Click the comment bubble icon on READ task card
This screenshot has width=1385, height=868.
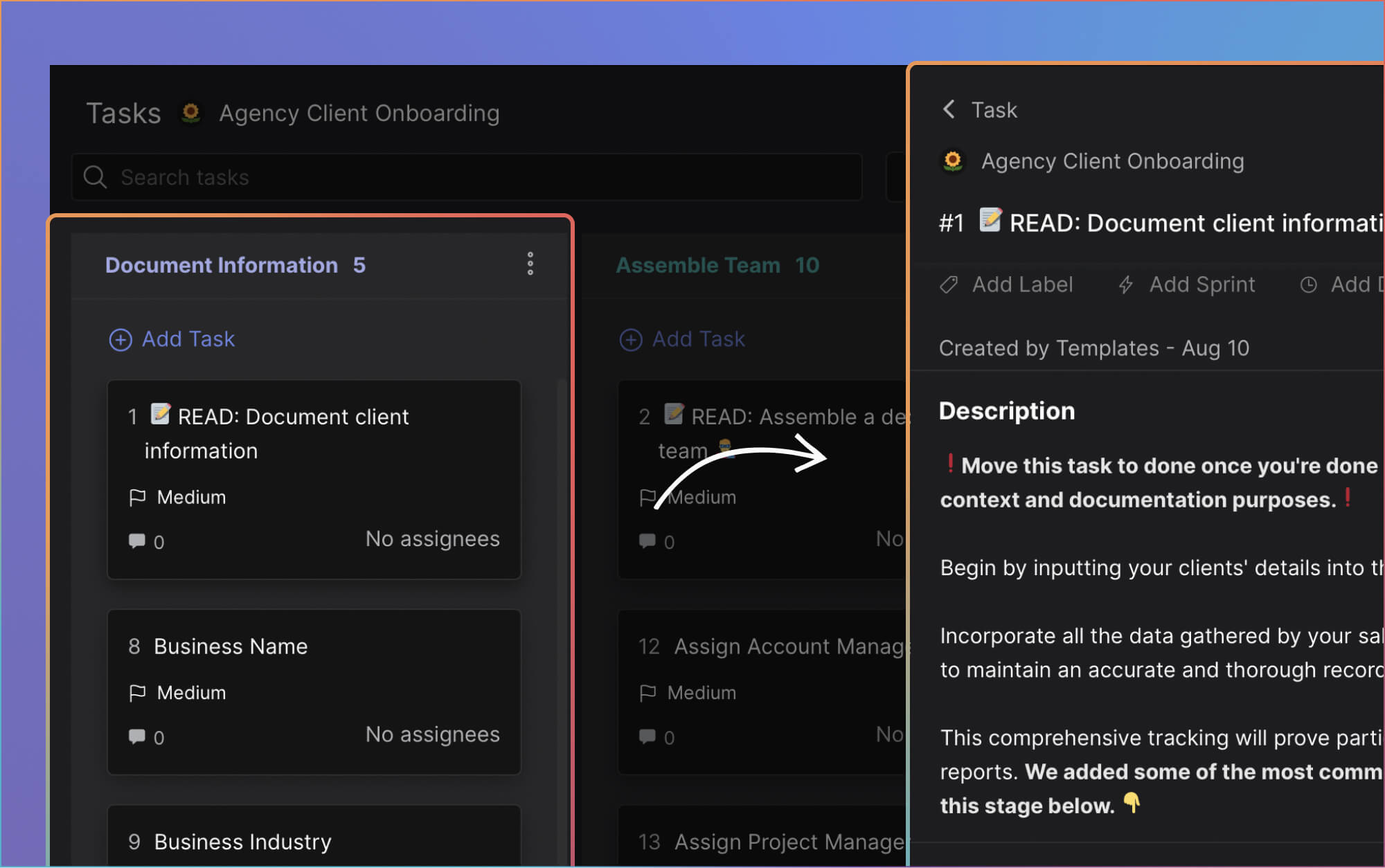pos(136,541)
